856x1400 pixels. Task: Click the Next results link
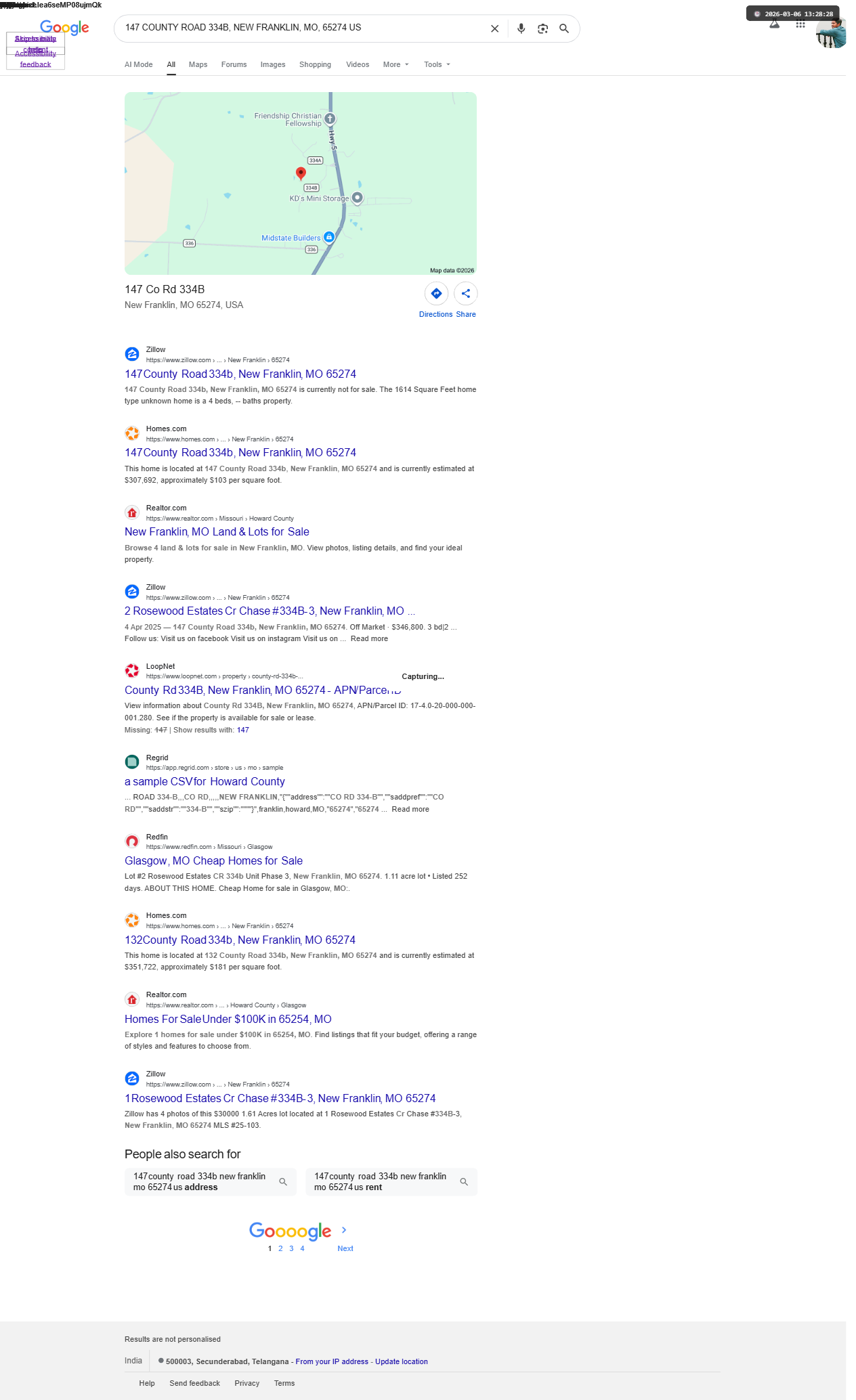(345, 1248)
